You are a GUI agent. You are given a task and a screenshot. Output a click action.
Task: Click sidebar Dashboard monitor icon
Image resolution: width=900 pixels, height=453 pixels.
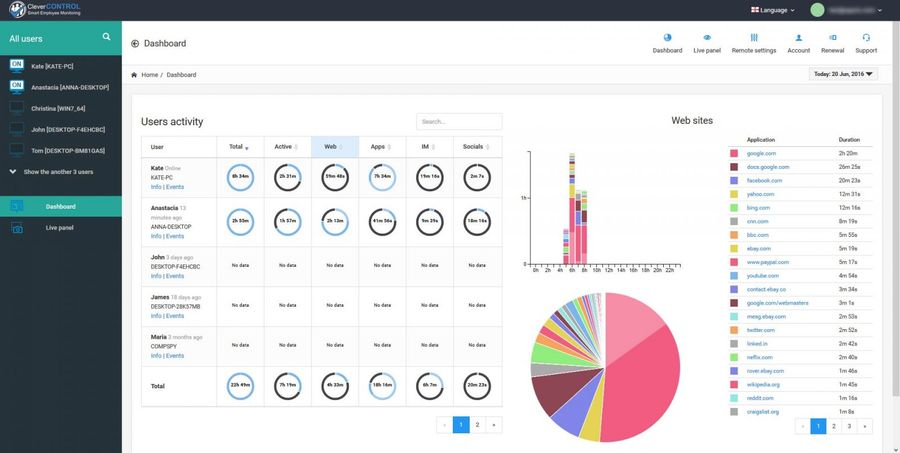(17, 206)
